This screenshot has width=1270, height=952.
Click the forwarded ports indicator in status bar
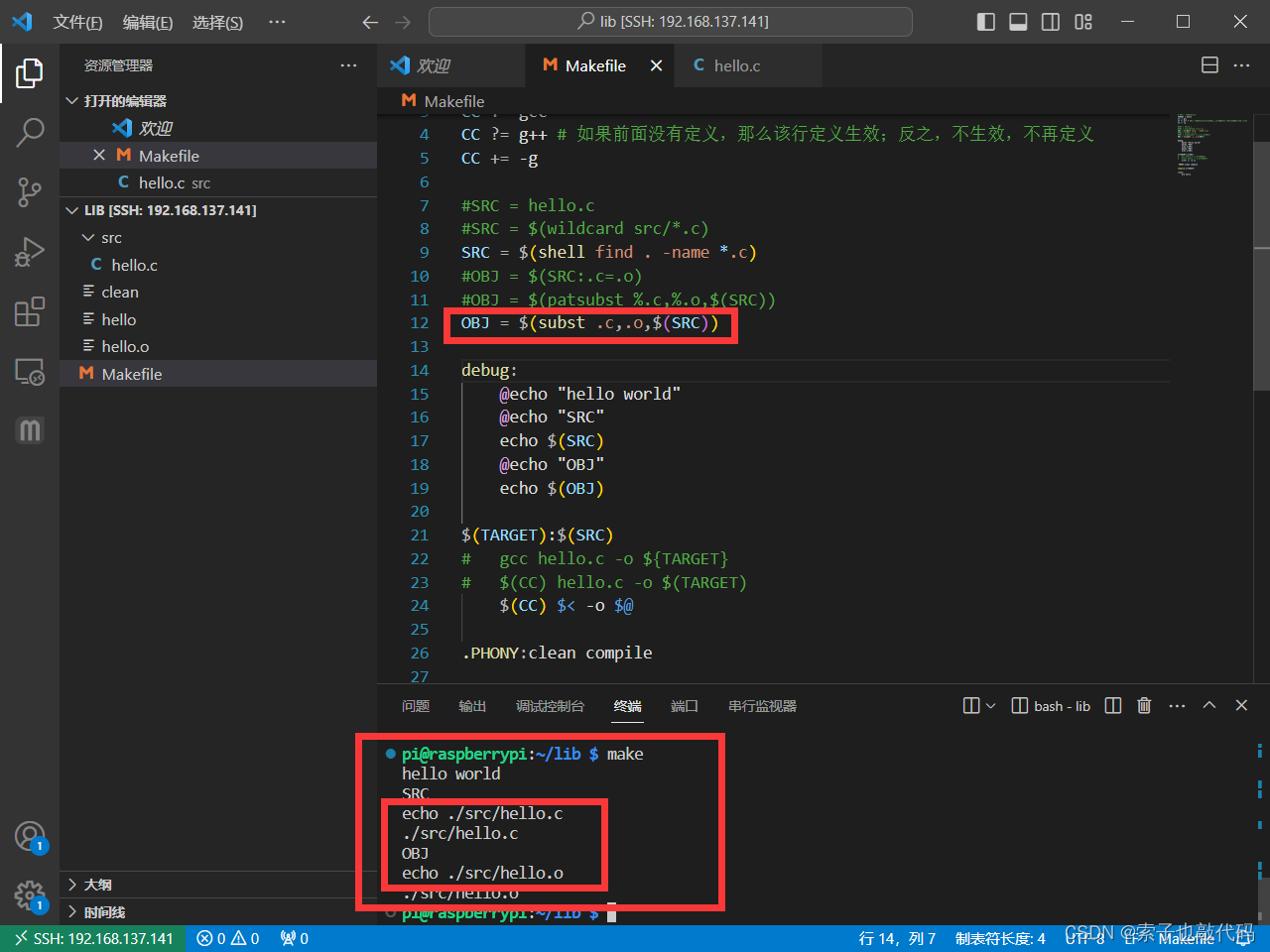point(294,938)
